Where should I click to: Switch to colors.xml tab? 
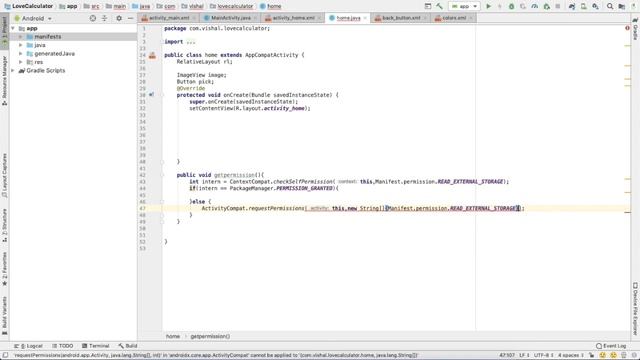453,18
